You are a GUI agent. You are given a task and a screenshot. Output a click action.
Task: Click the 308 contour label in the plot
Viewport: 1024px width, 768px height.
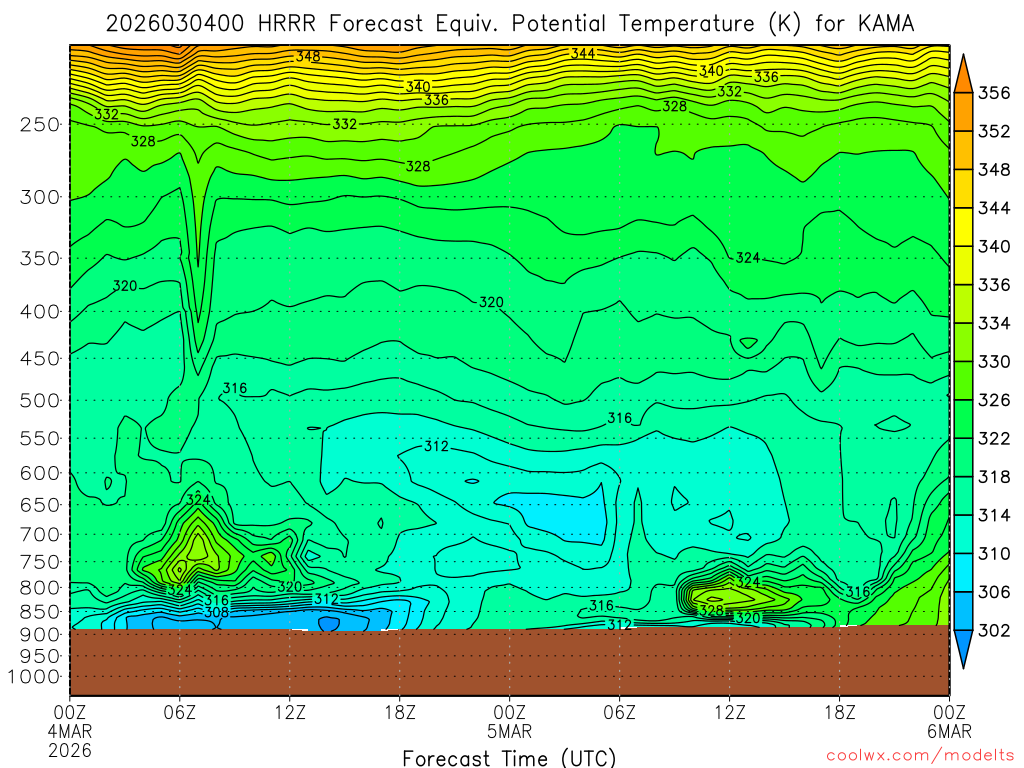click(x=216, y=612)
